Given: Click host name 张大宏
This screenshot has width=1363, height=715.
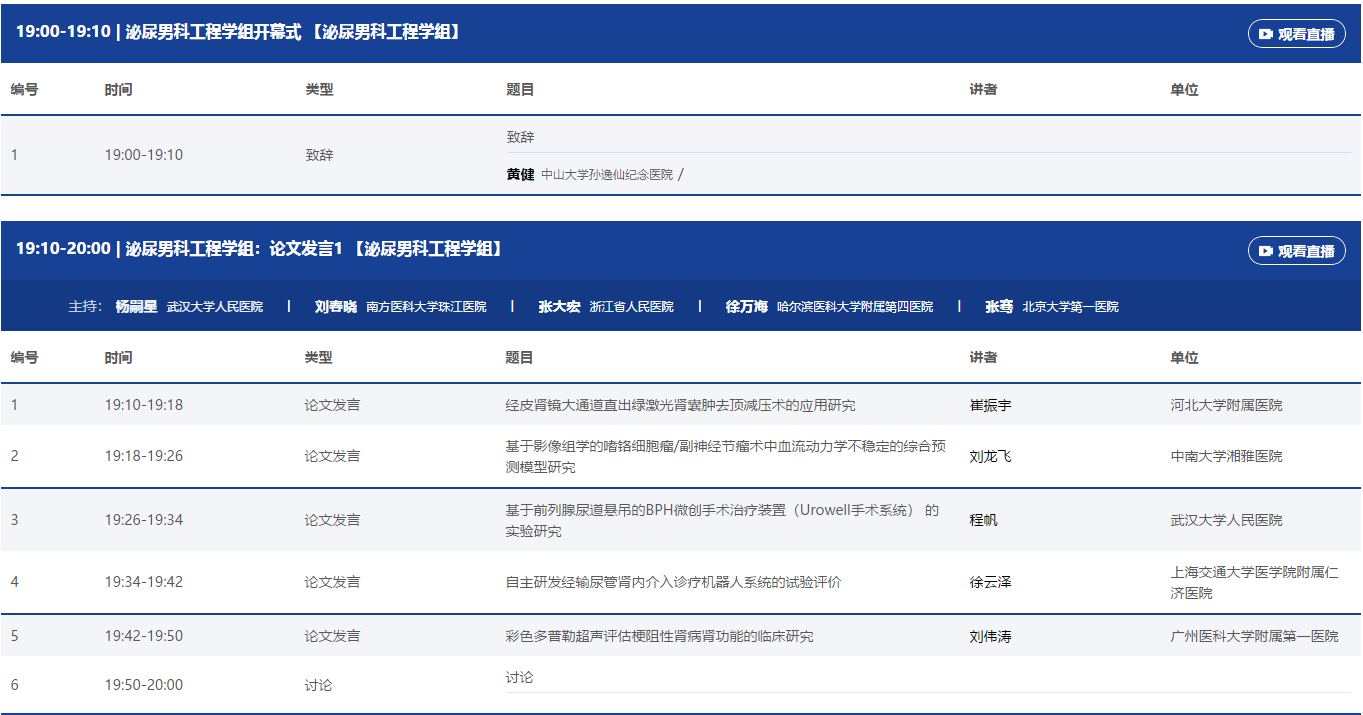Looking at the screenshot, I should coord(559,307).
